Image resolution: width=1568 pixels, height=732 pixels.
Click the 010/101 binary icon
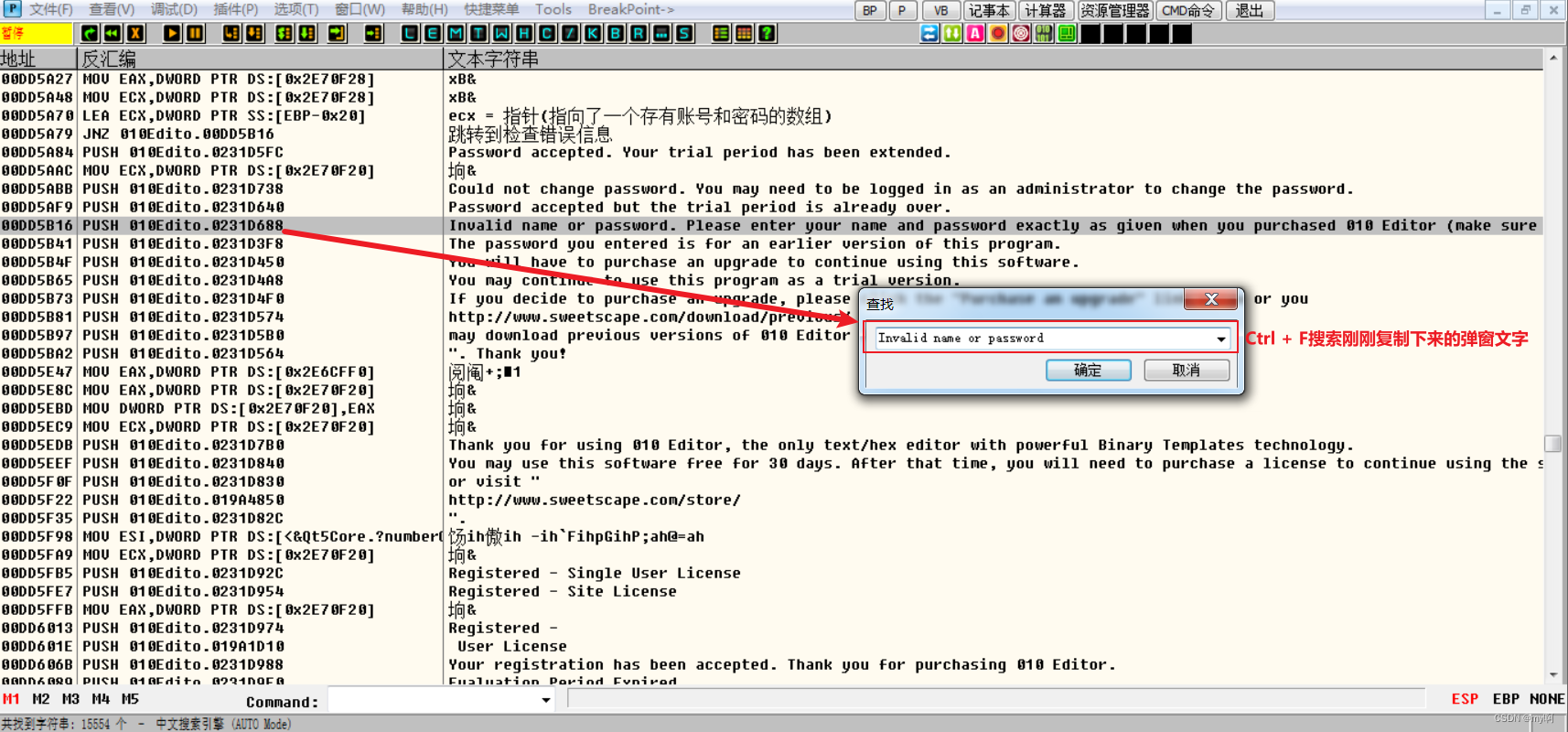click(x=1044, y=34)
